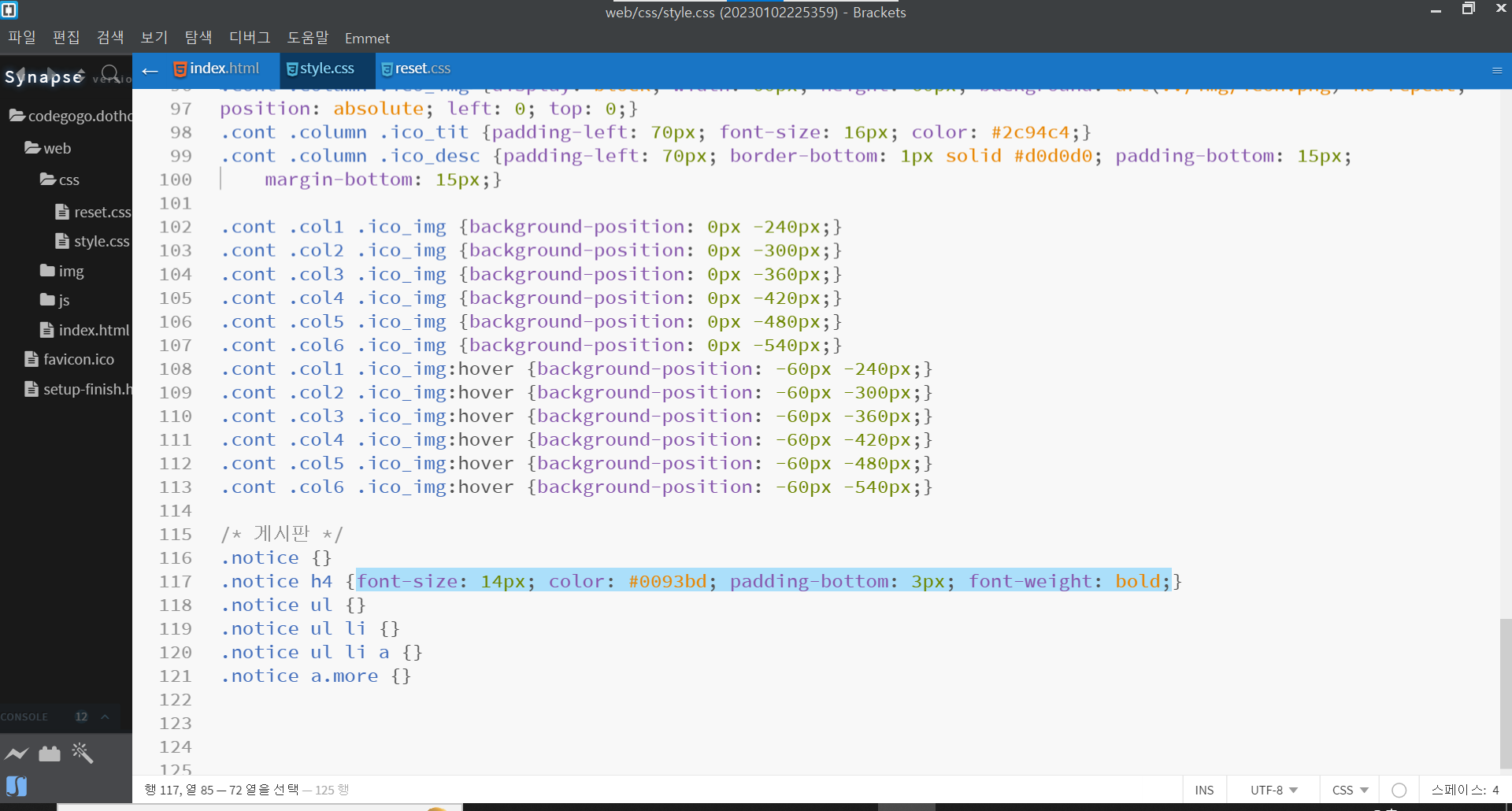The height and width of the screenshot is (811, 1512).
Task: Click the '/* 게시판 */' comment on line 115
Action: [x=282, y=534]
